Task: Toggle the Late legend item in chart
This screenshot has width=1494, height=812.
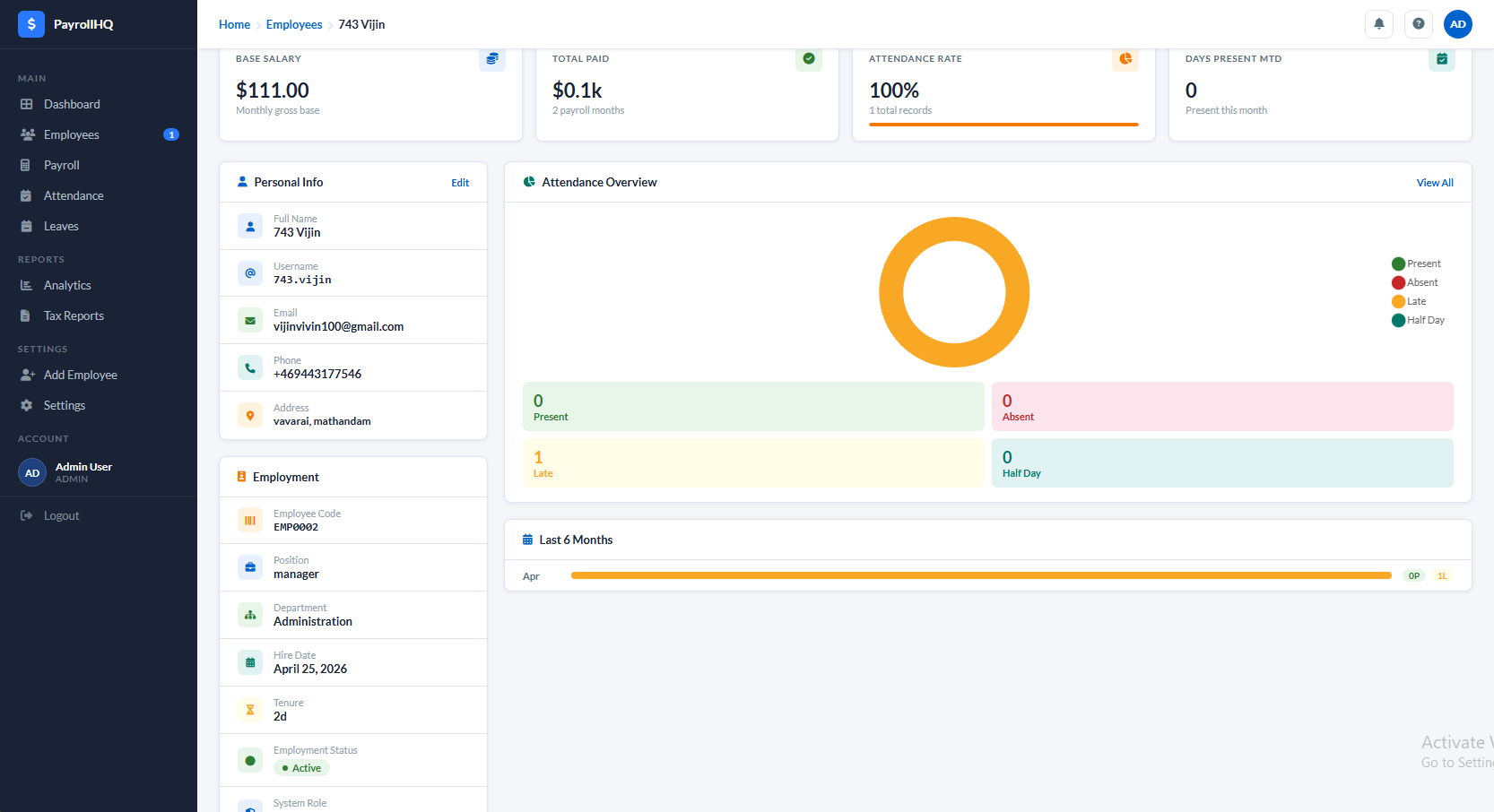Action: (1409, 301)
